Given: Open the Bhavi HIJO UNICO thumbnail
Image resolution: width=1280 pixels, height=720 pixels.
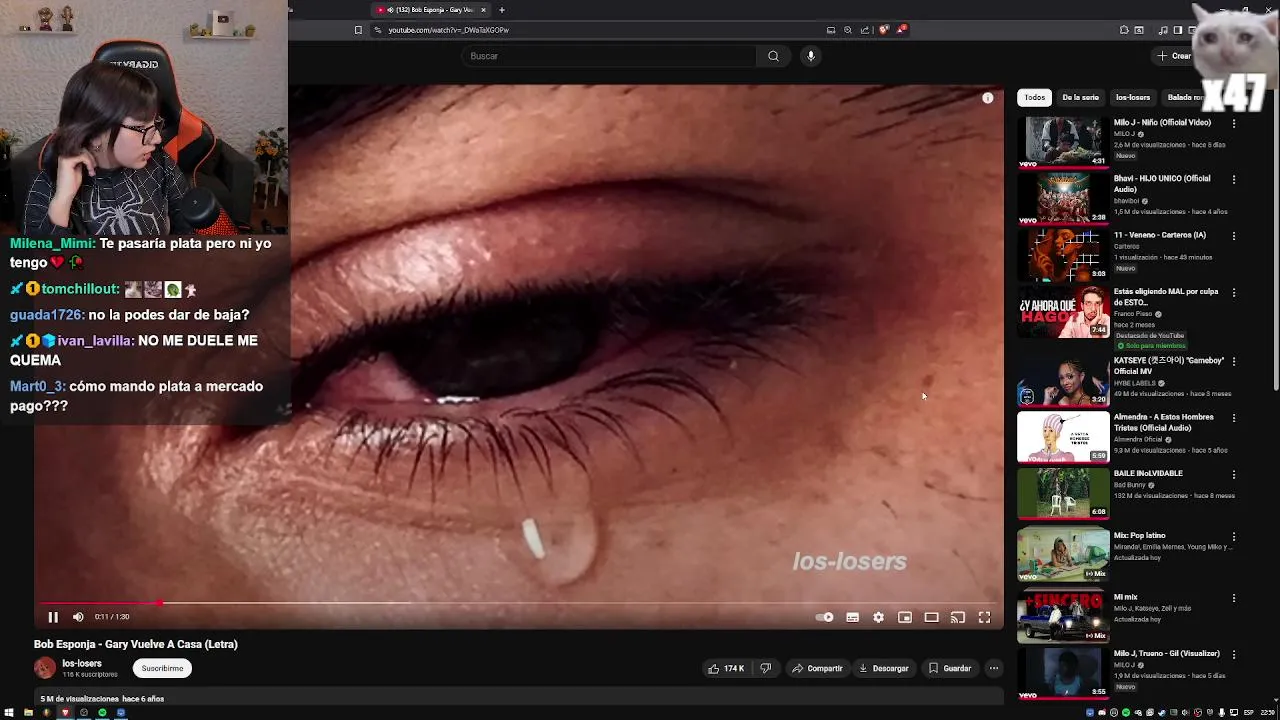Looking at the screenshot, I should click(x=1063, y=198).
